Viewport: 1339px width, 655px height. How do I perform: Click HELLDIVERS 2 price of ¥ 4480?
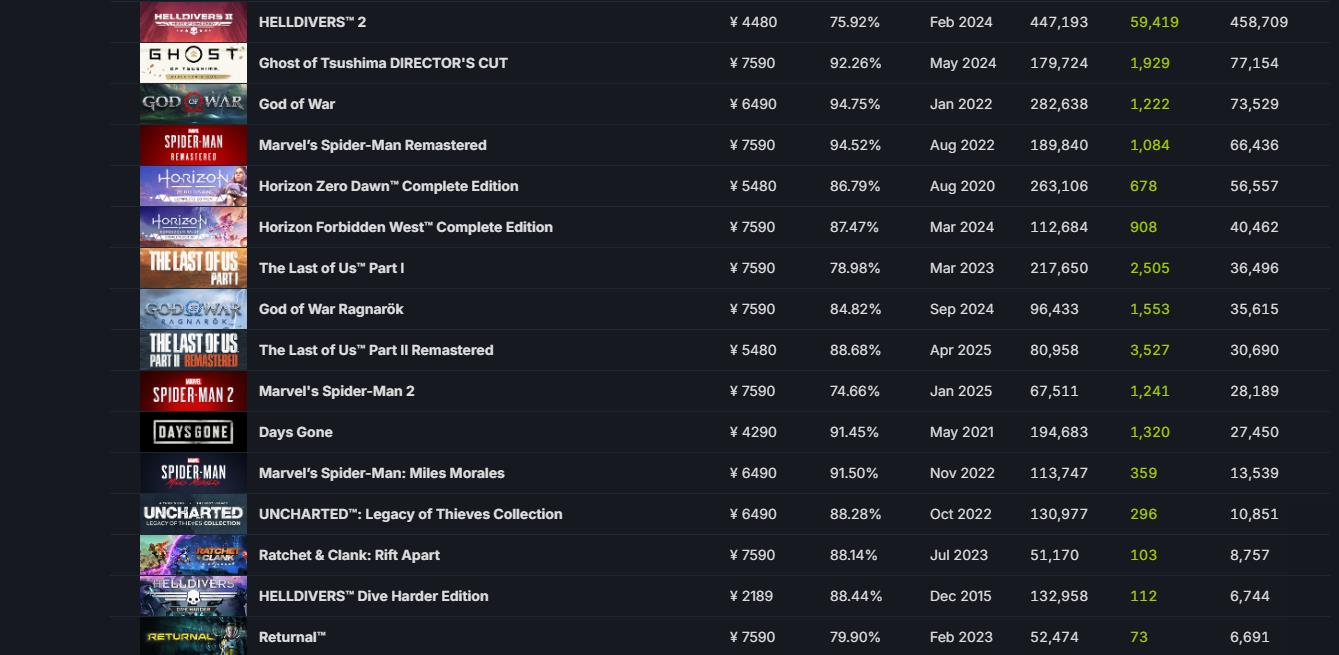753,22
